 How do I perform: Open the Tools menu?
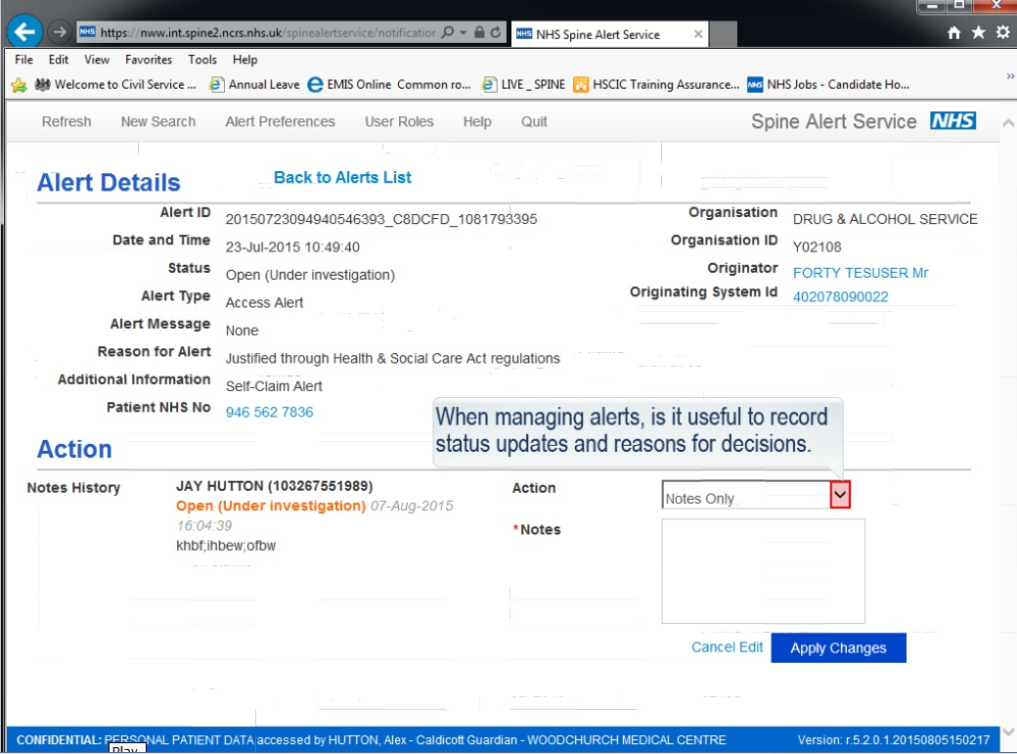[x=202, y=60]
